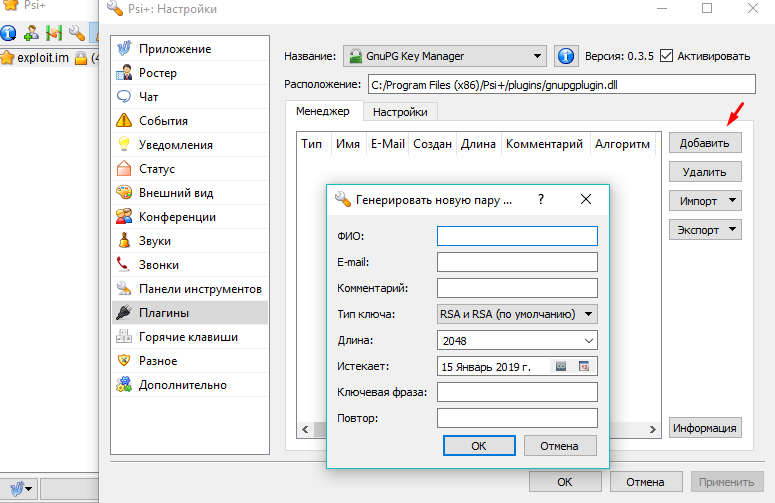The image size is (775, 503).
Task: Click the Расположение path field
Action: tap(561, 84)
